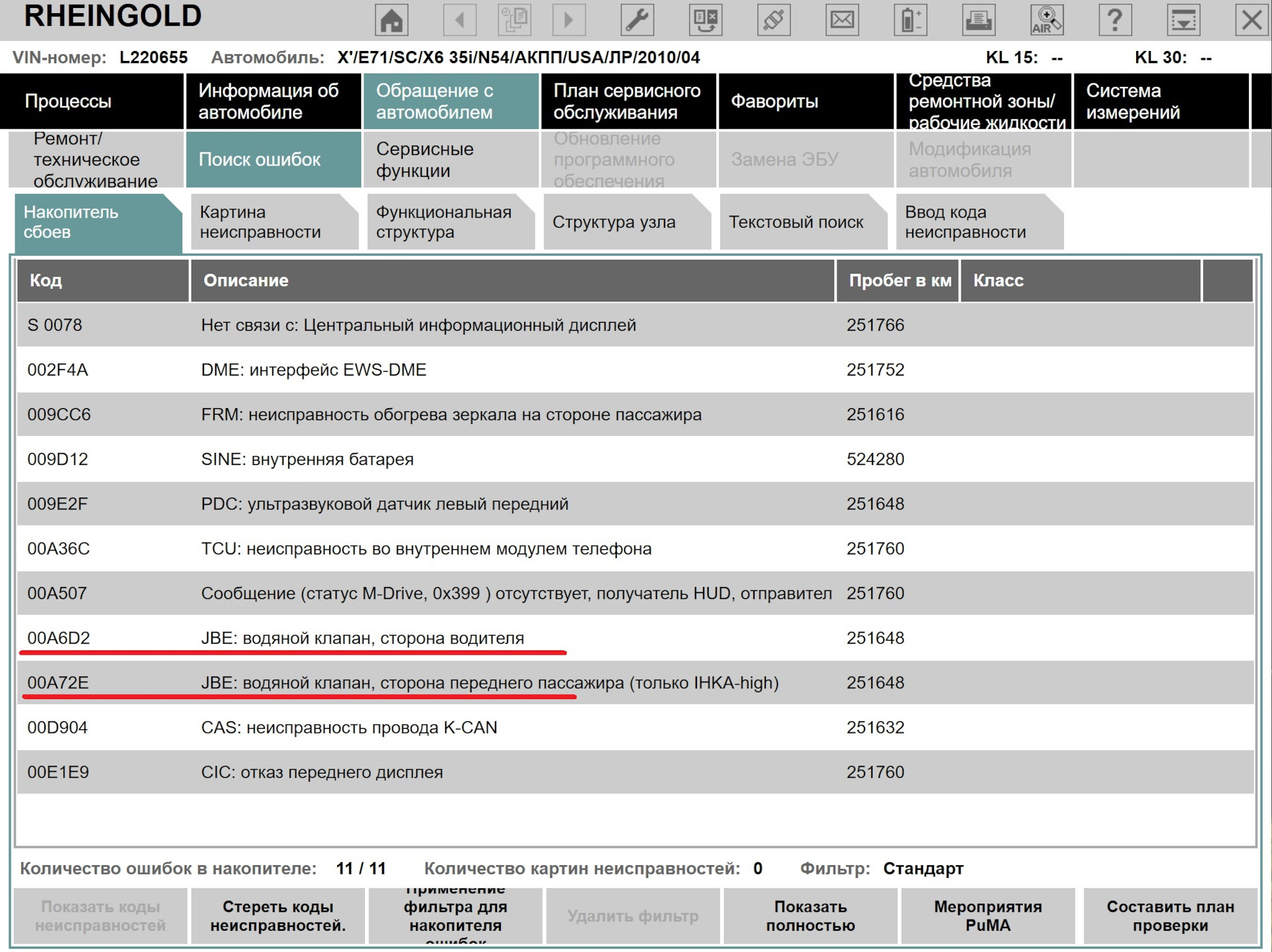The width and height of the screenshot is (1272, 952).
Task: Open the help question mark icon
Action: (x=1115, y=20)
